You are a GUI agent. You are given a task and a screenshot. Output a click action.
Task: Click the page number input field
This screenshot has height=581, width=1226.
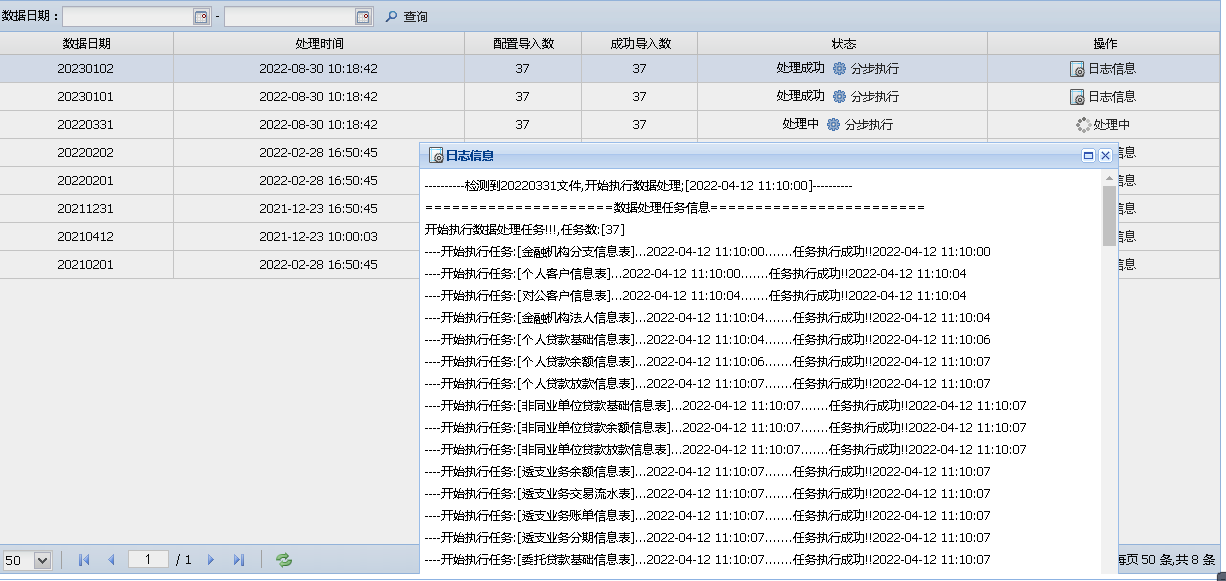point(148,560)
